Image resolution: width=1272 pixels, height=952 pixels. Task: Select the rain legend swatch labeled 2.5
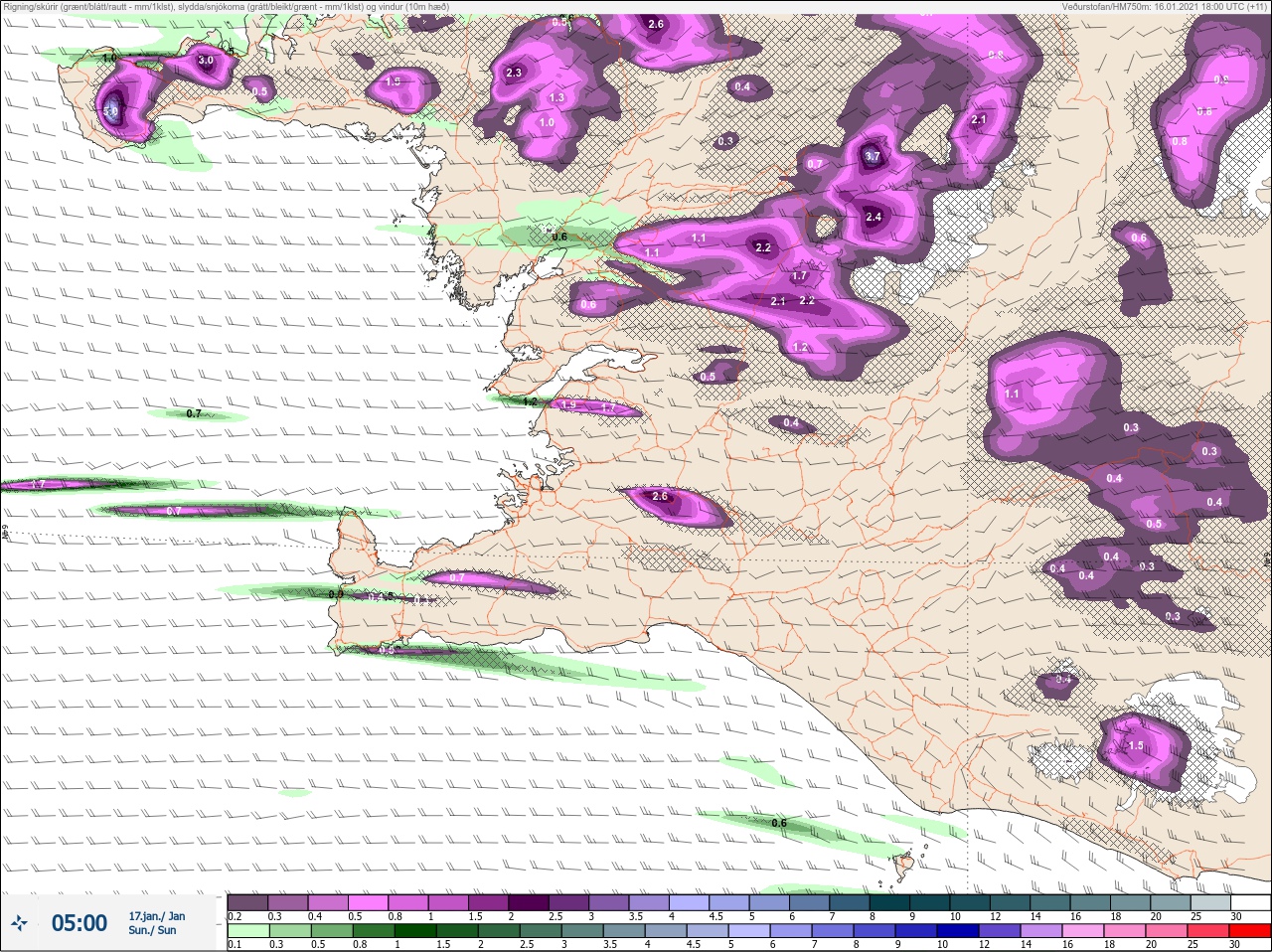coord(540,931)
